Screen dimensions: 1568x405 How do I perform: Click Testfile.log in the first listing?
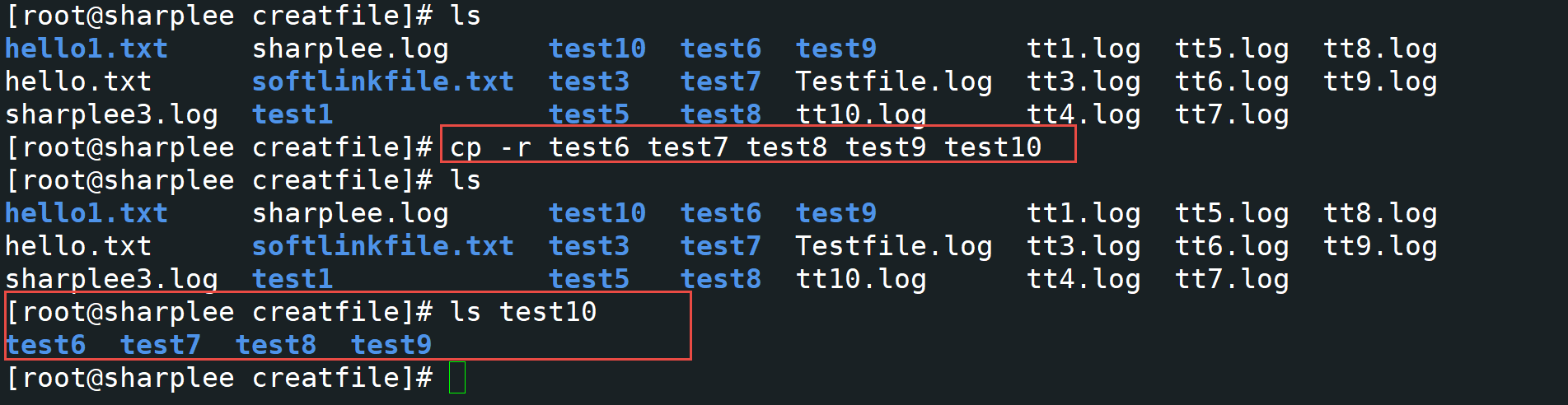(894, 81)
